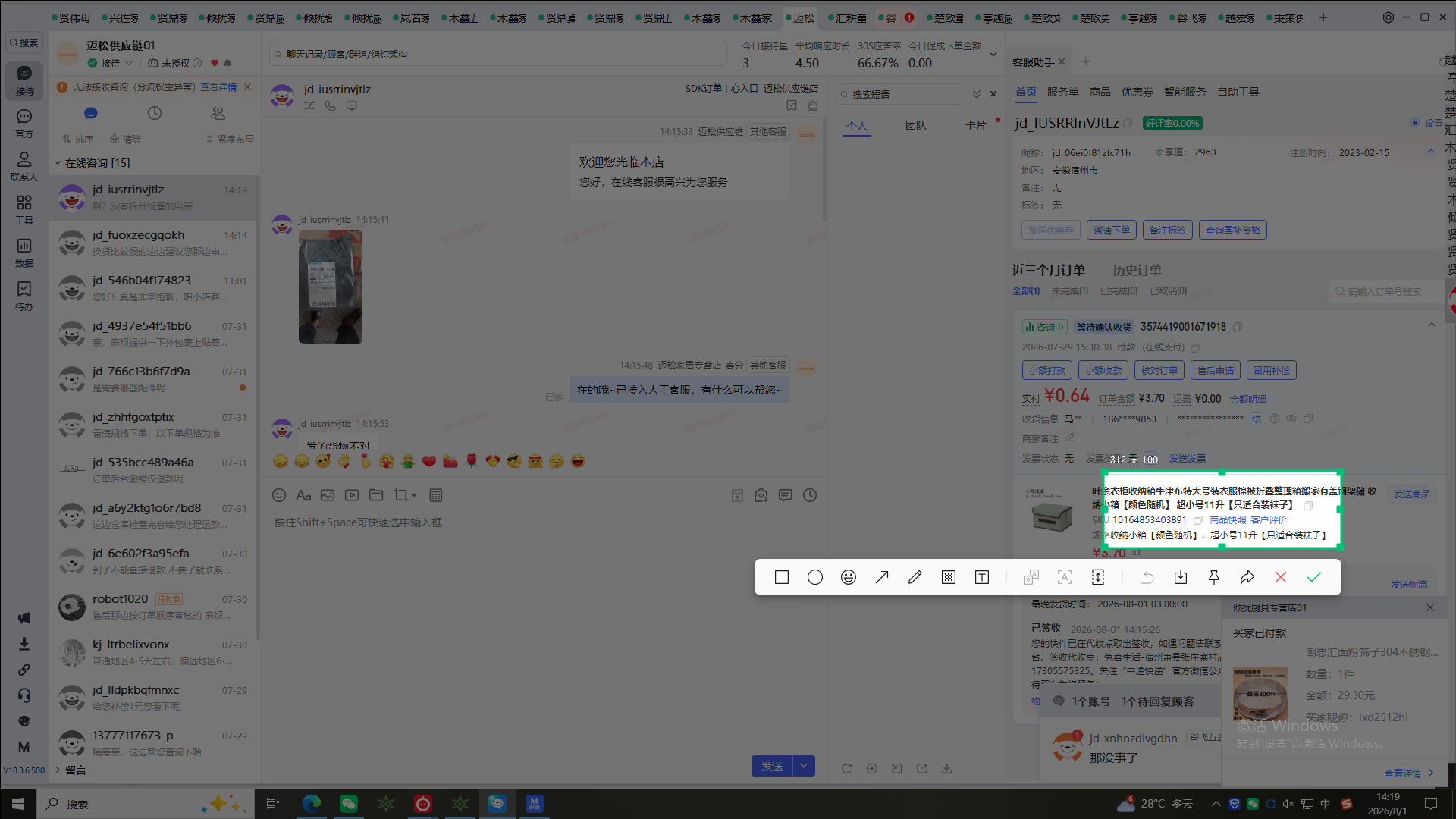Open the folder icon to send a file
1456x819 pixels.
376,495
